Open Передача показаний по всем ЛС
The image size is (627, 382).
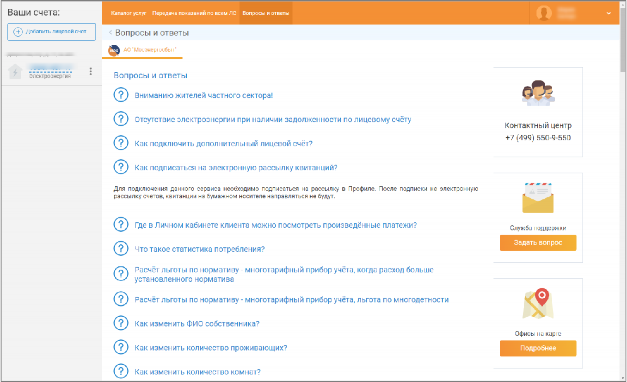point(194,13)
